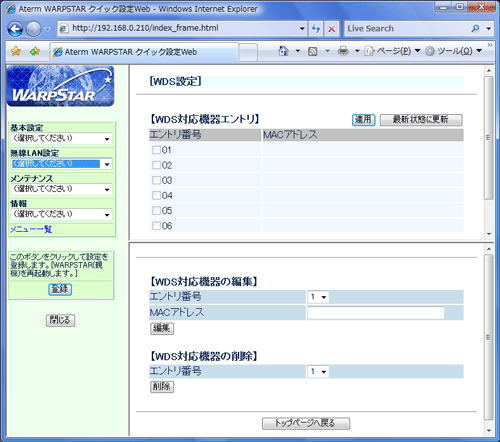Click the 編集 button

point(162,328)
